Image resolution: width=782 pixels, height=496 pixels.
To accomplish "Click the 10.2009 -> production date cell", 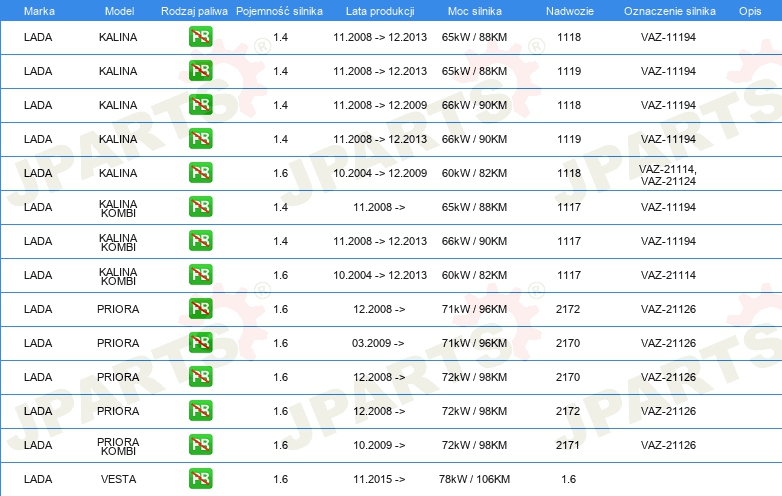I will [379, 445].
